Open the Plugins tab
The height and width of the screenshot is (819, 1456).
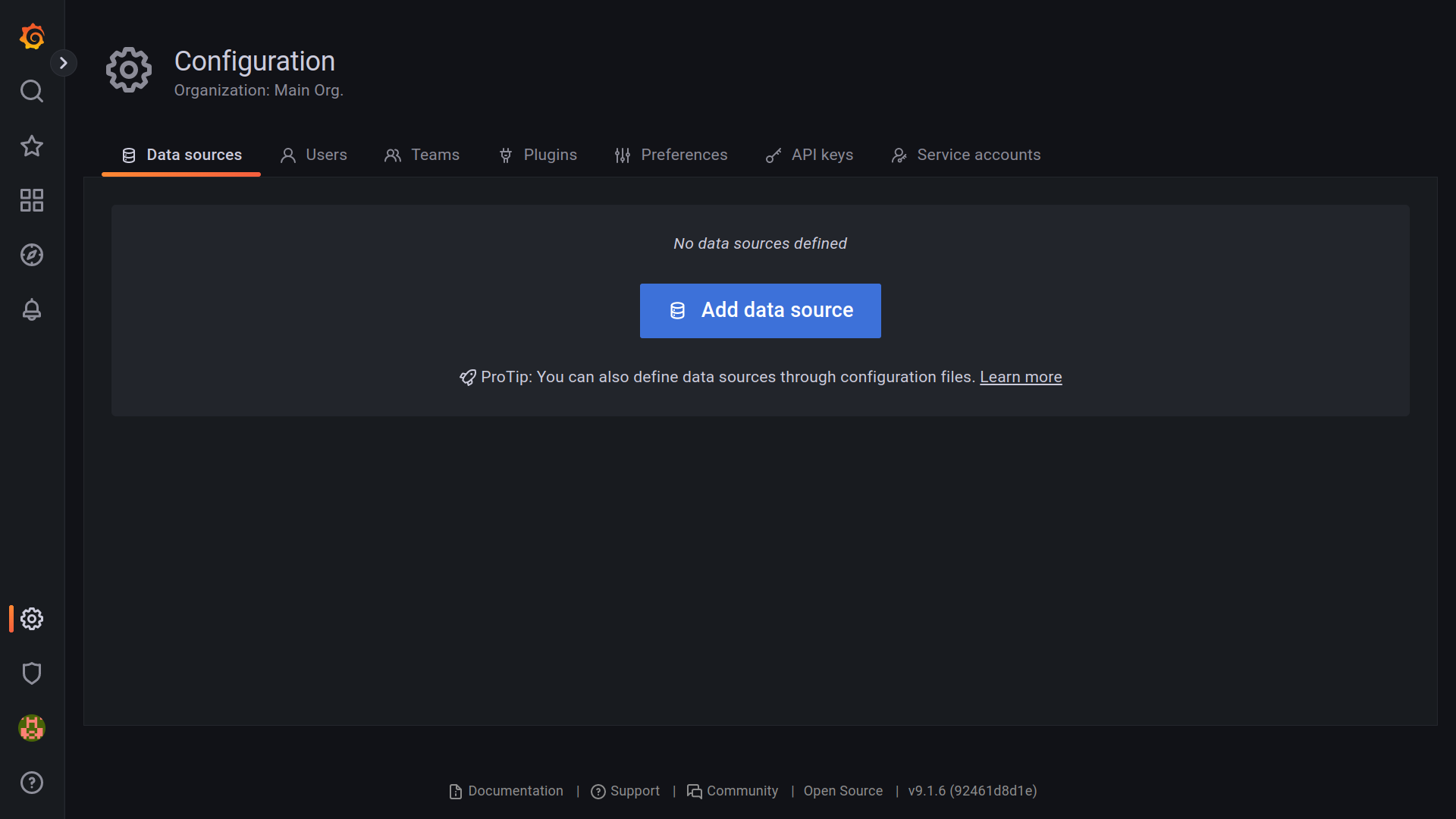click(x=538, y=155)
